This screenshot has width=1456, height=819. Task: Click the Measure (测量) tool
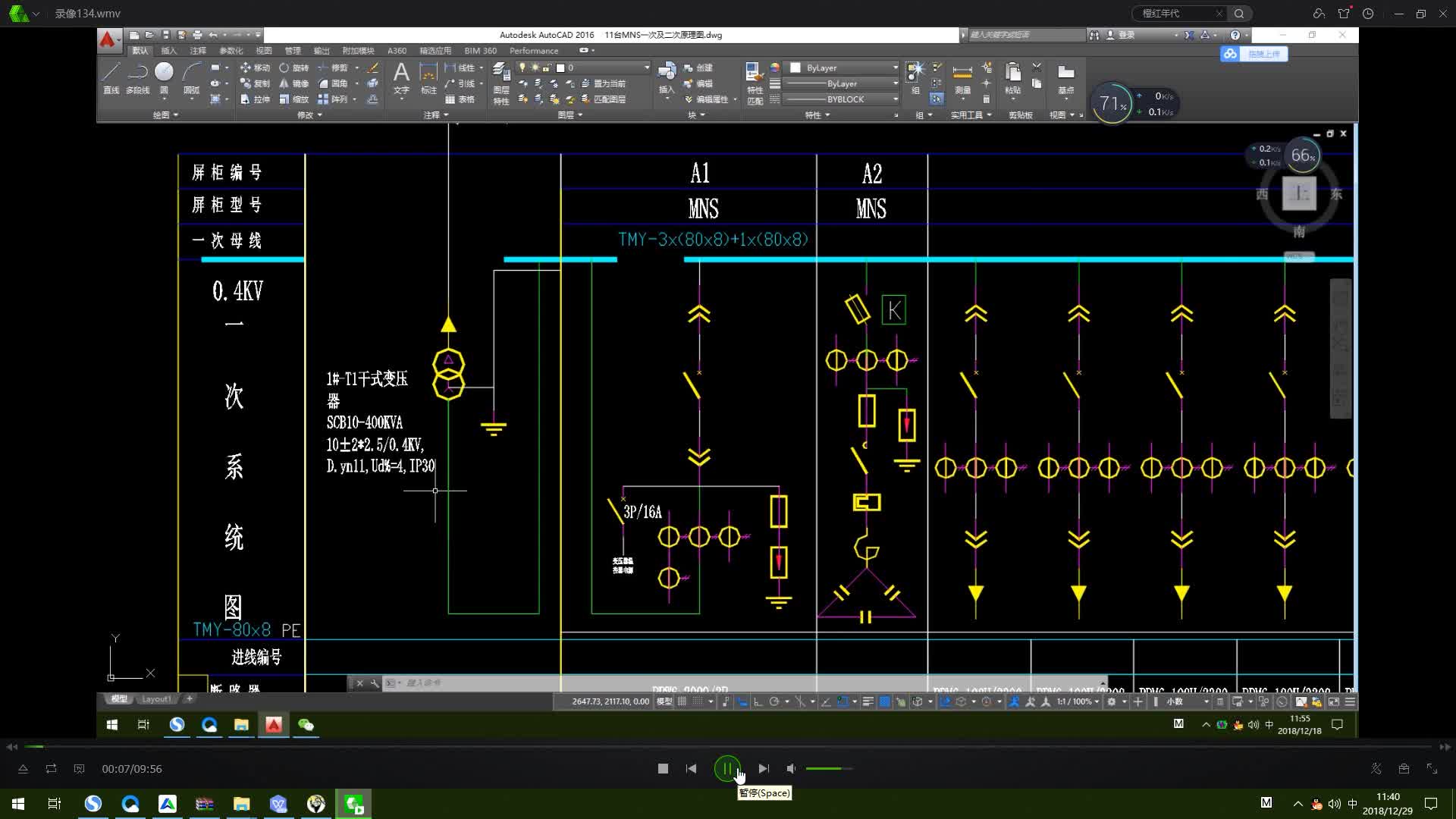click(962, 78)
